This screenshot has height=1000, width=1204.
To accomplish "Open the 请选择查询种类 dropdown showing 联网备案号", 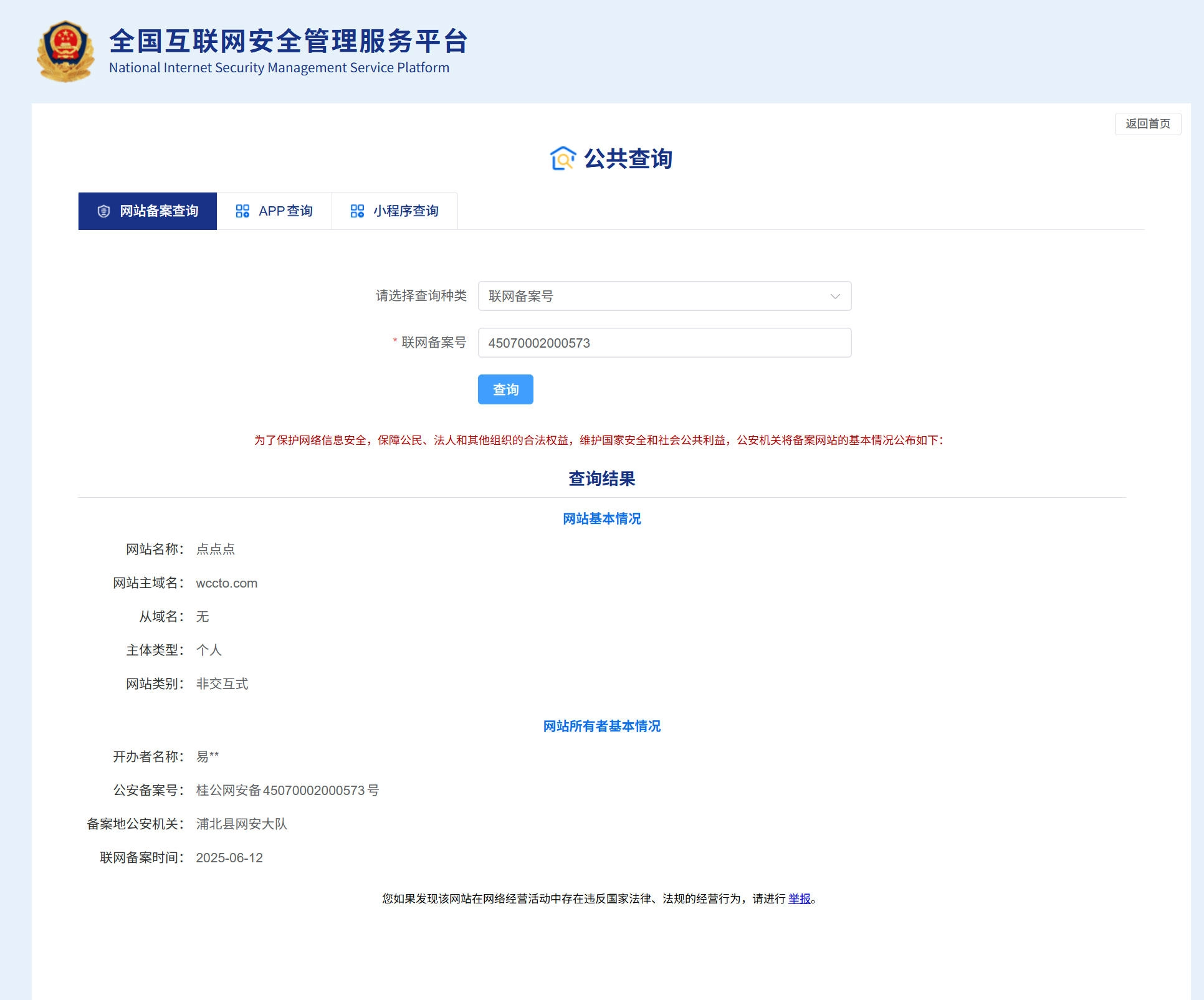I will tap(664, 296).
